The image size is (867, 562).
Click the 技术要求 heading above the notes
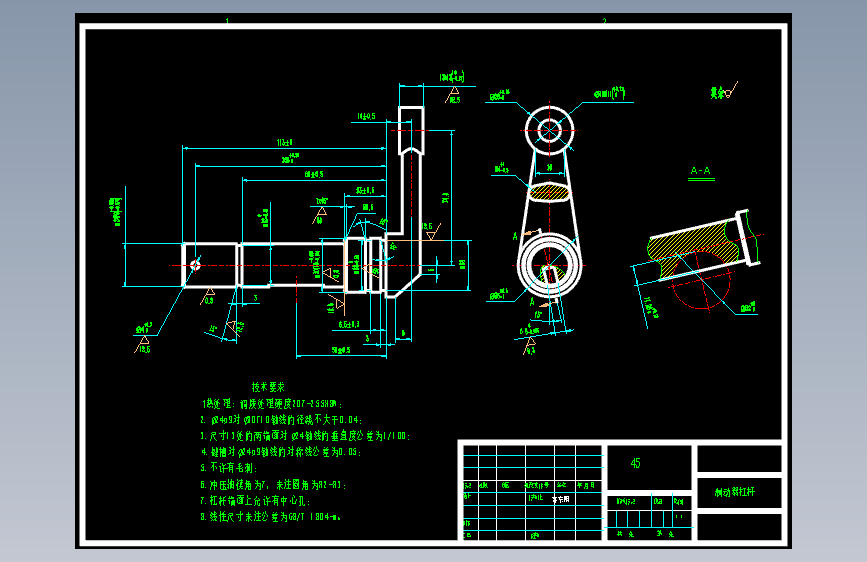pyautogui.click(x=268, y=387)
